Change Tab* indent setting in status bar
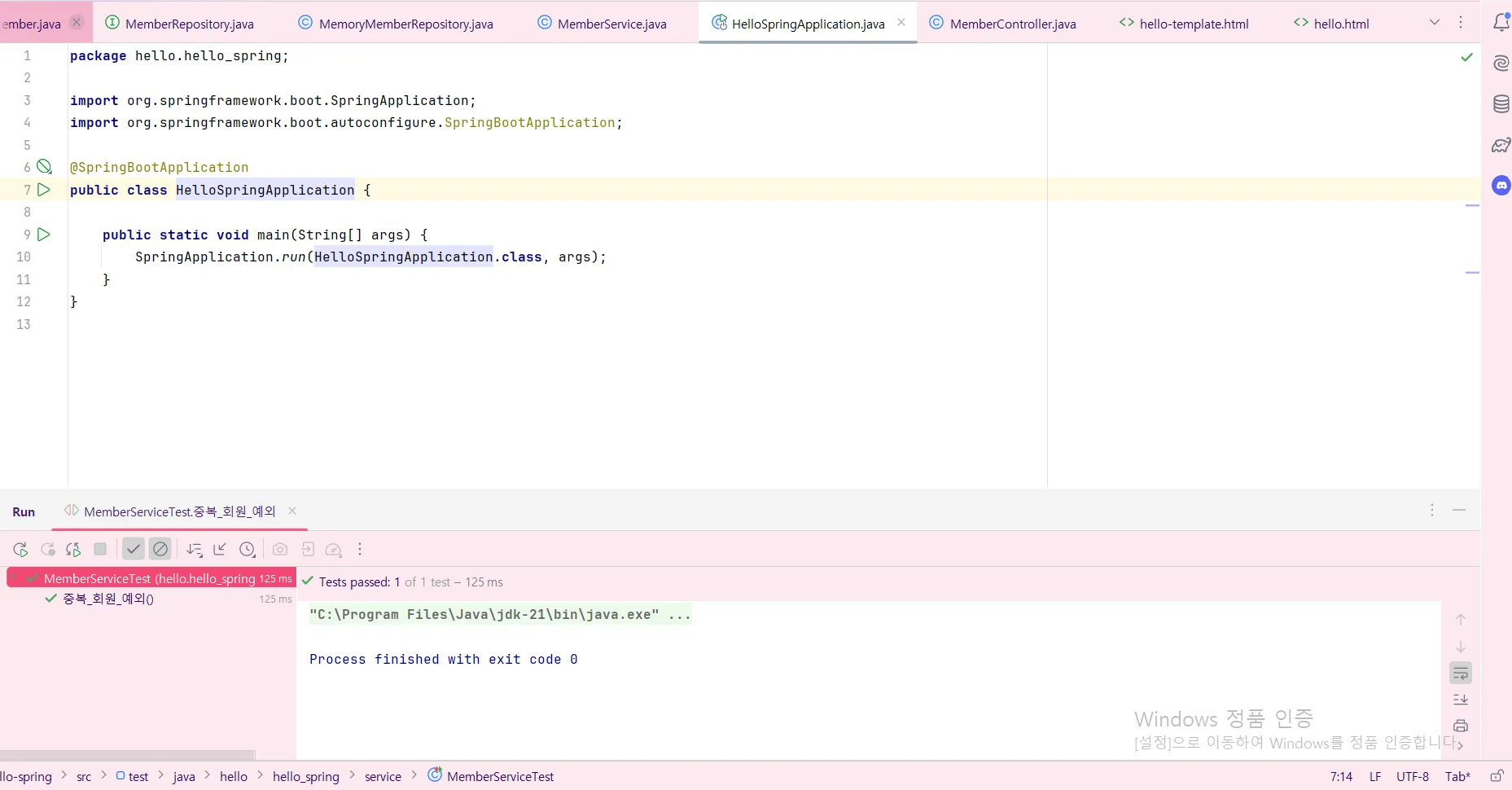Image resolution: width=1512 pixels, height=790 pixels. [x=1457, y=777]
